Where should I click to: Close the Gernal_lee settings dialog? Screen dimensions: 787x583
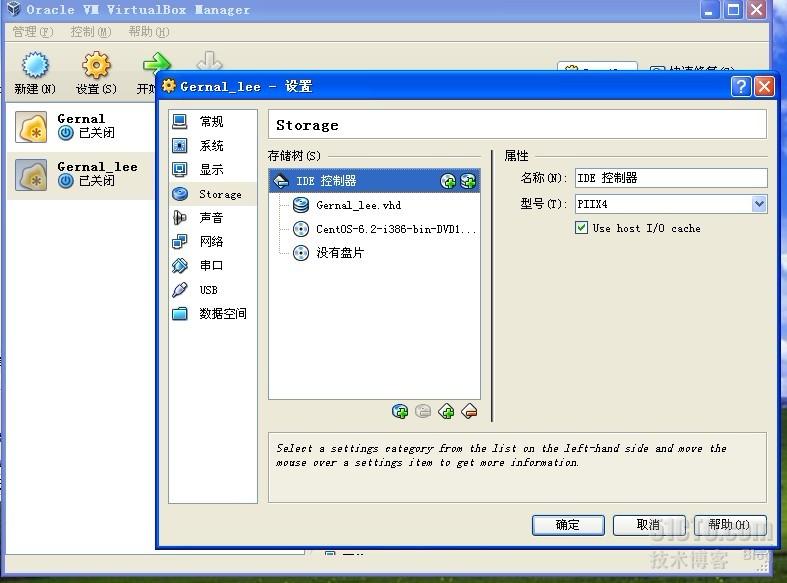(764, 87)
